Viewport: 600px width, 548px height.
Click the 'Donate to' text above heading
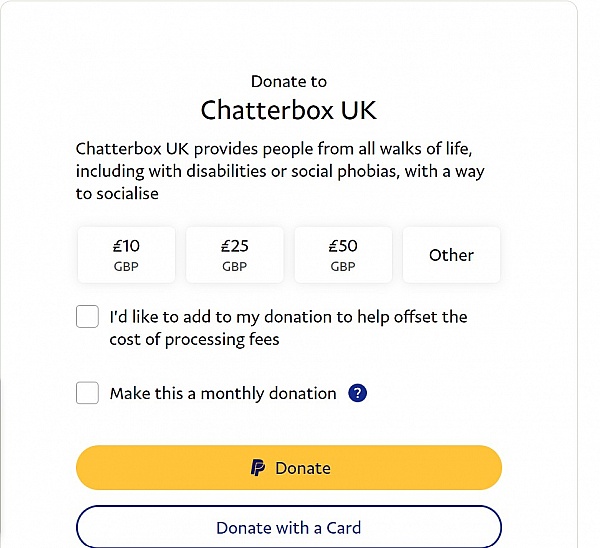click(x=289, y=82)
